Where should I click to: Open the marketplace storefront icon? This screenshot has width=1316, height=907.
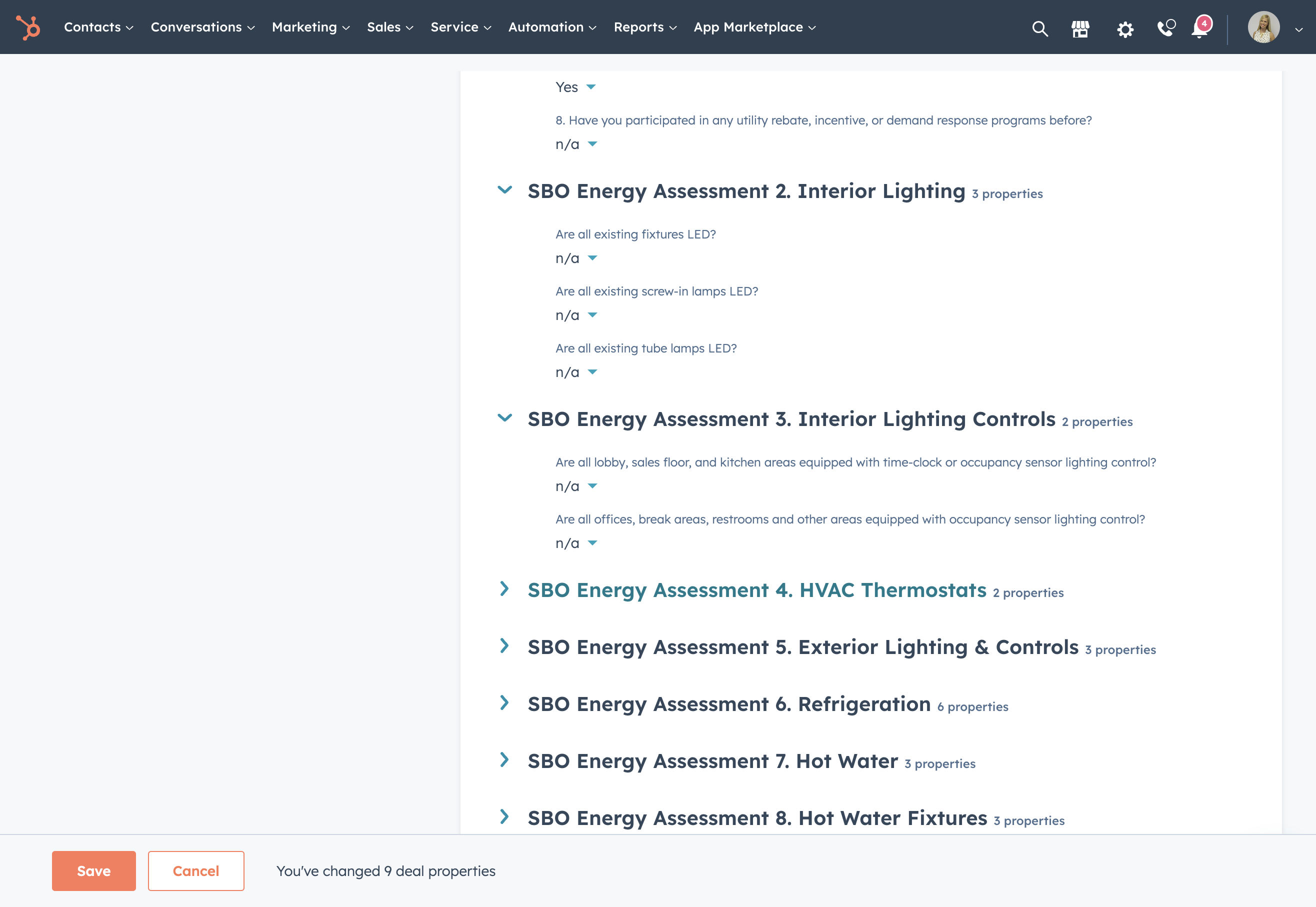1080,28
